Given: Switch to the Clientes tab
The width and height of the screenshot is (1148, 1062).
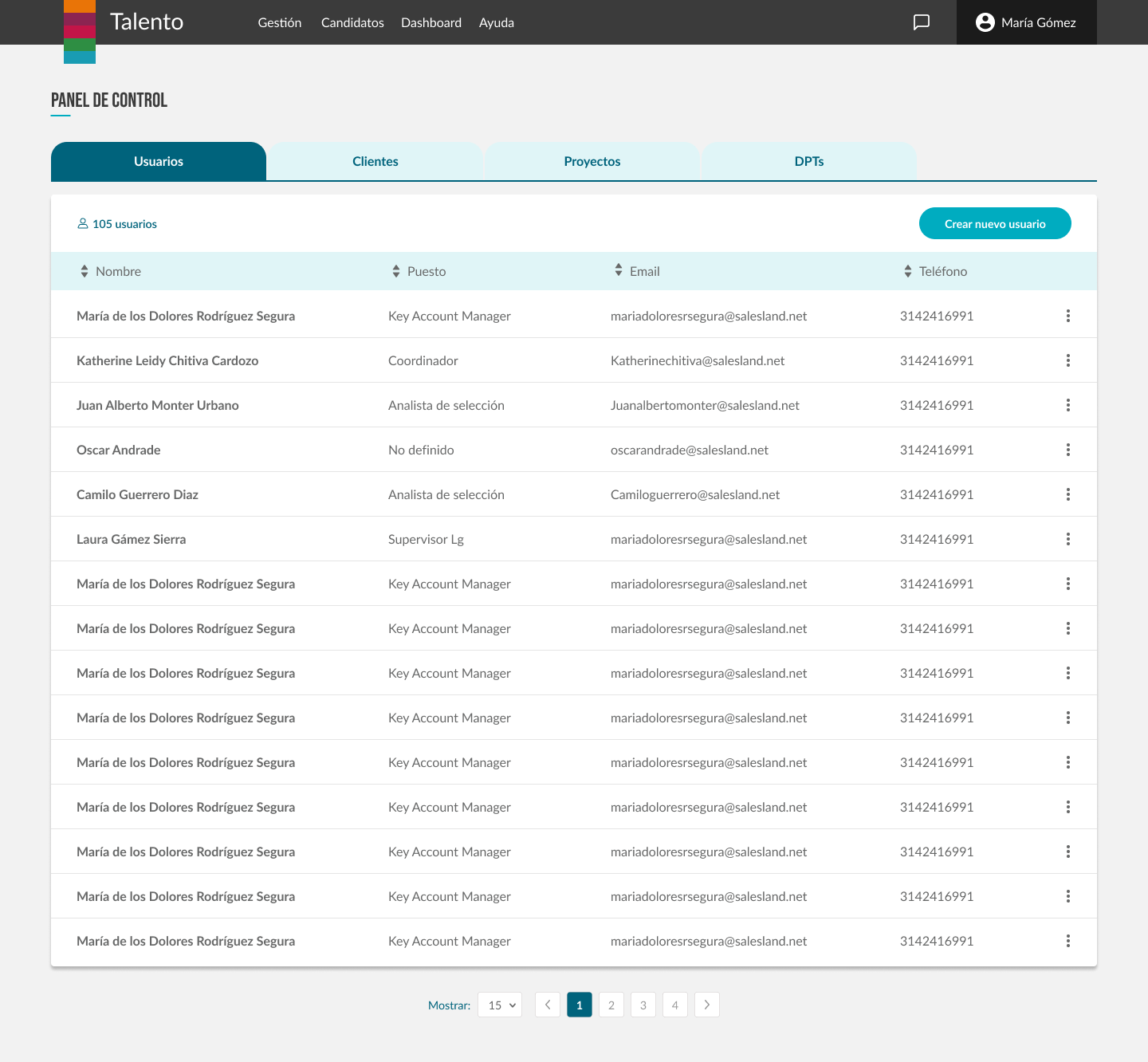Looking at the screenshot, I should pos(375,161).
